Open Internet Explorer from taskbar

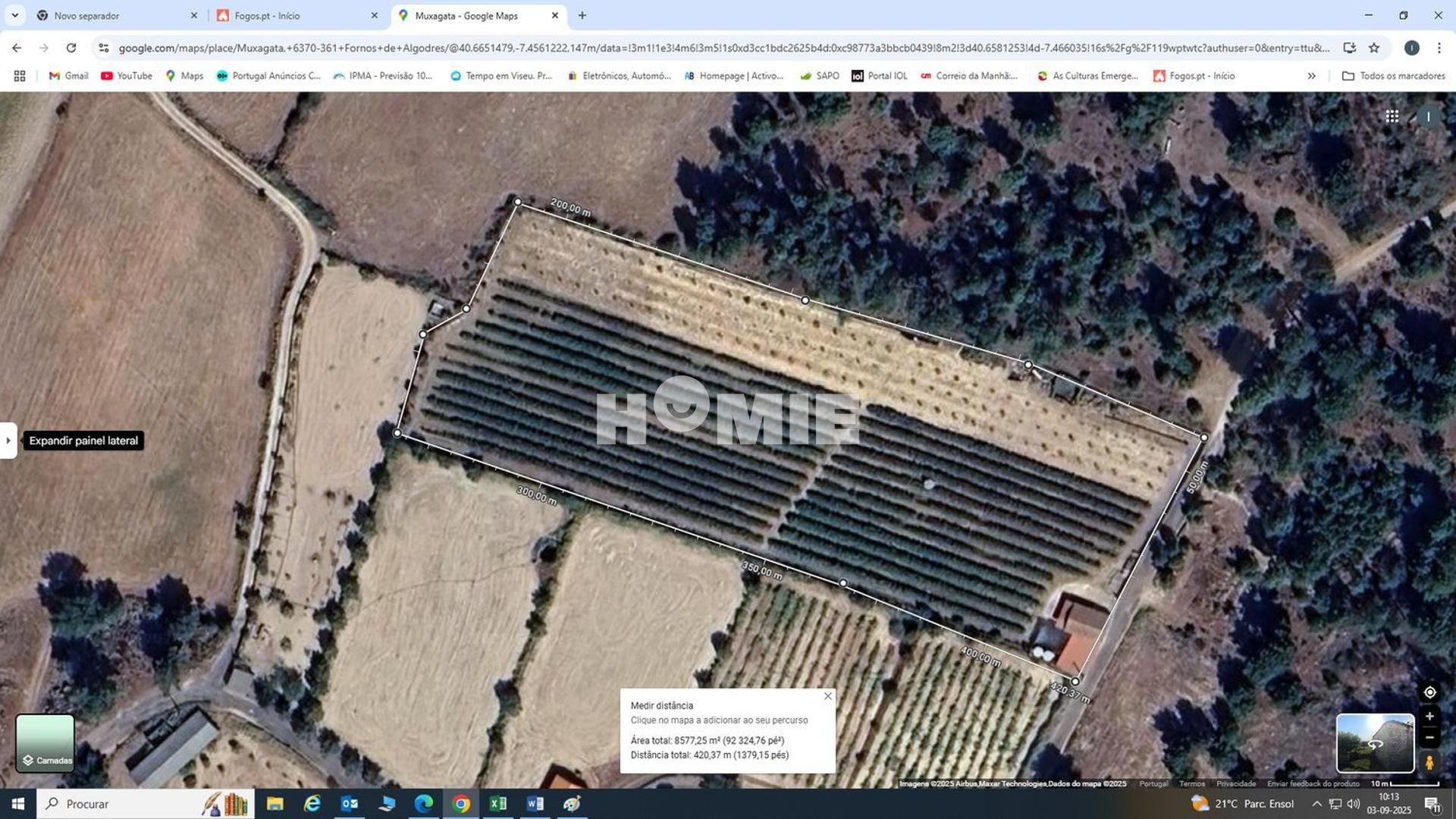click(312, 804)
